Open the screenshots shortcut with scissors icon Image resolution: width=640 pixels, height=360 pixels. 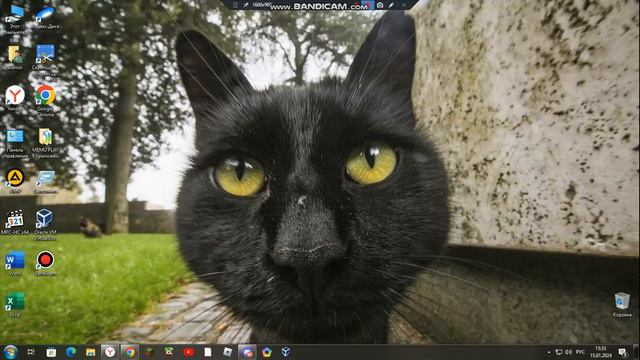[45, 60]
